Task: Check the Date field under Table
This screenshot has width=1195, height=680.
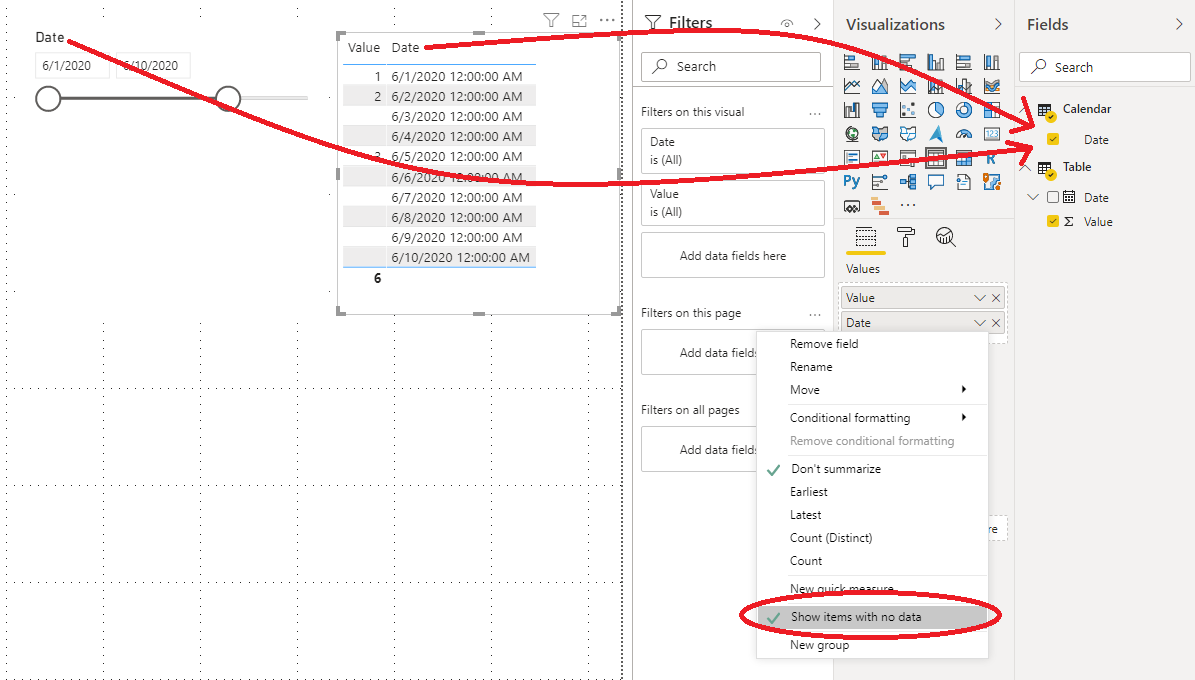Action: tap(1052, 197)
